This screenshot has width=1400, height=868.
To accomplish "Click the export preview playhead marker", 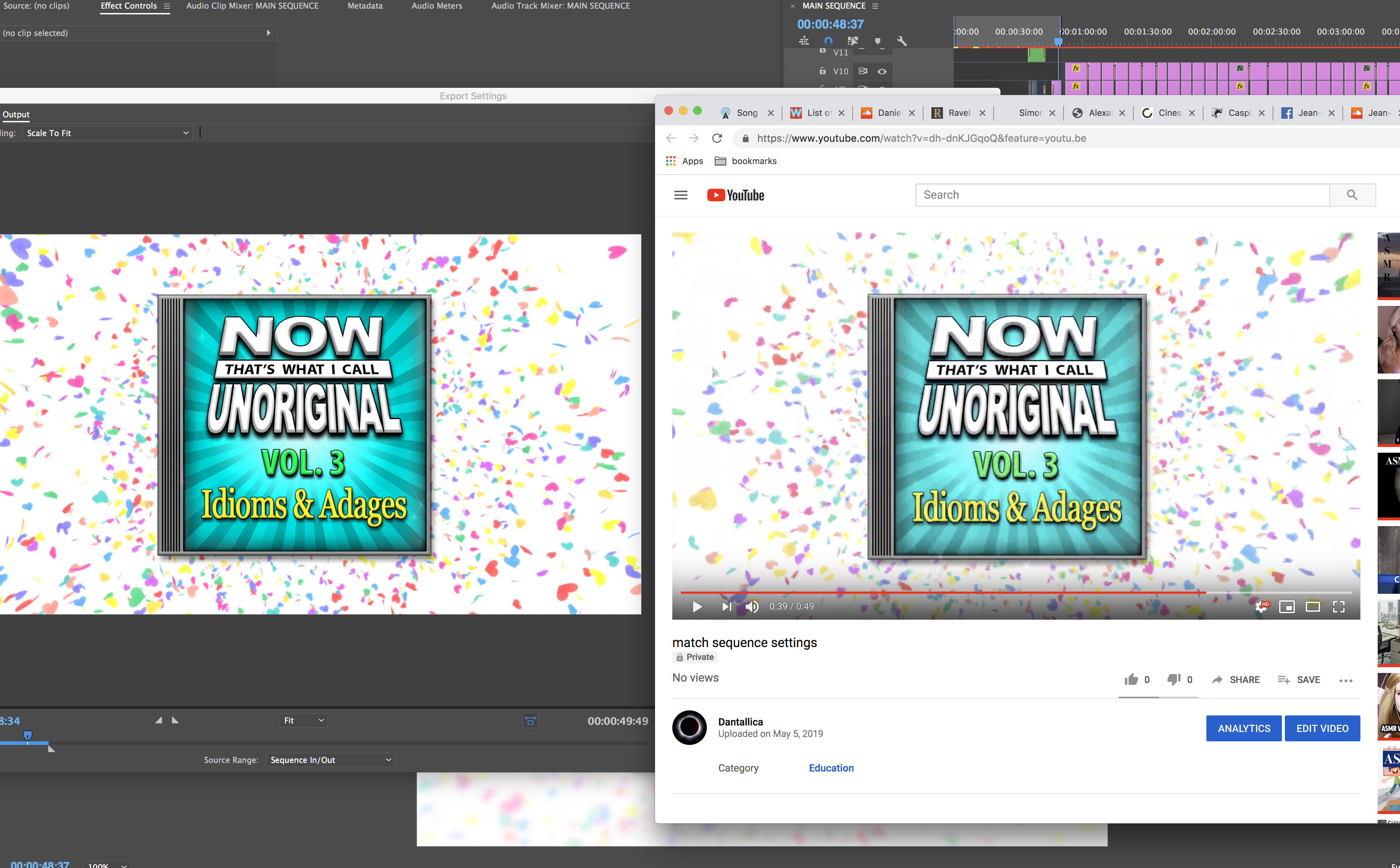I will pos(28,736).
